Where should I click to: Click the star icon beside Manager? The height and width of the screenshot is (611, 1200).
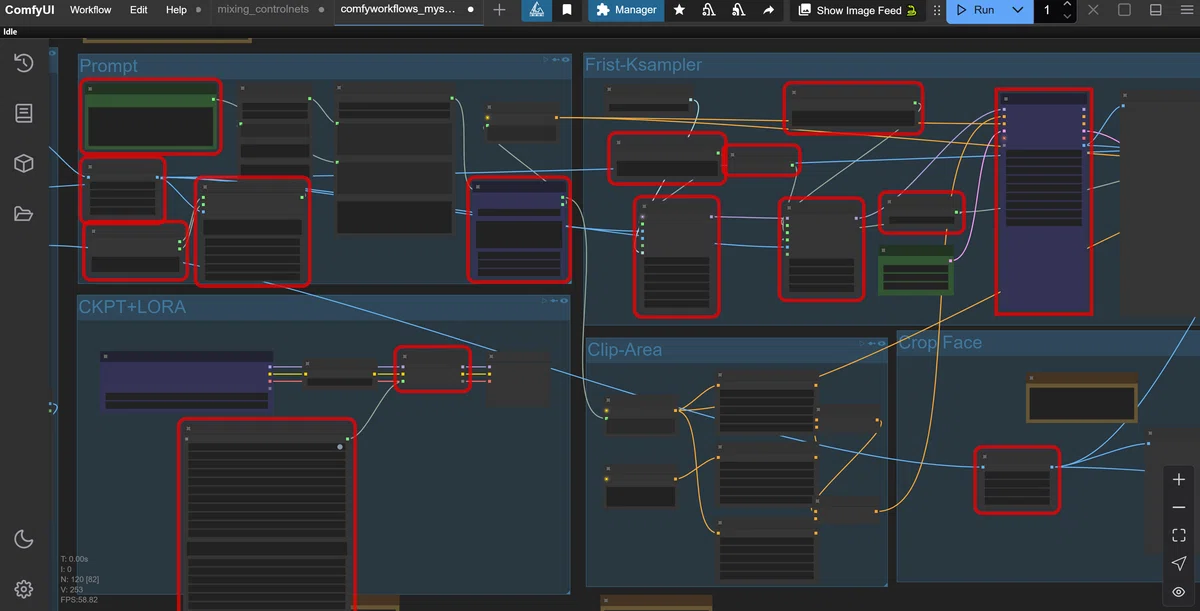tap(679, 10)
